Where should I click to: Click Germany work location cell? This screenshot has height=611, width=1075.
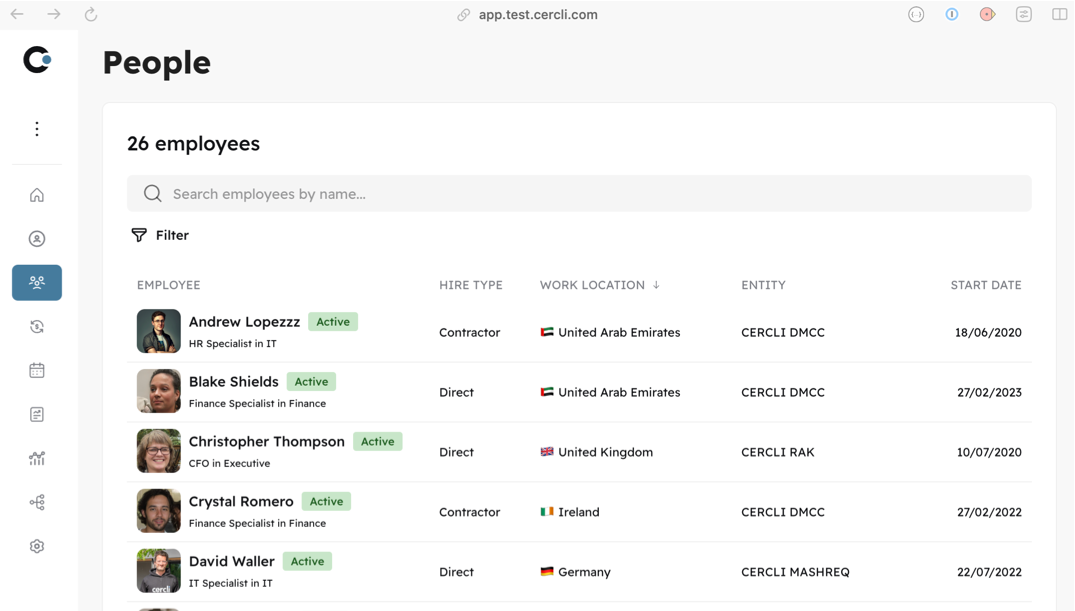pos(575,572)
